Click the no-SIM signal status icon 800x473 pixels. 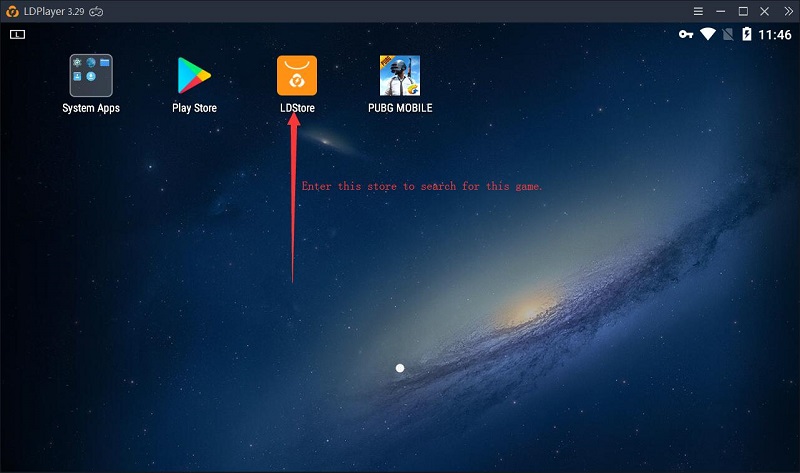click(x=728, y=34)
